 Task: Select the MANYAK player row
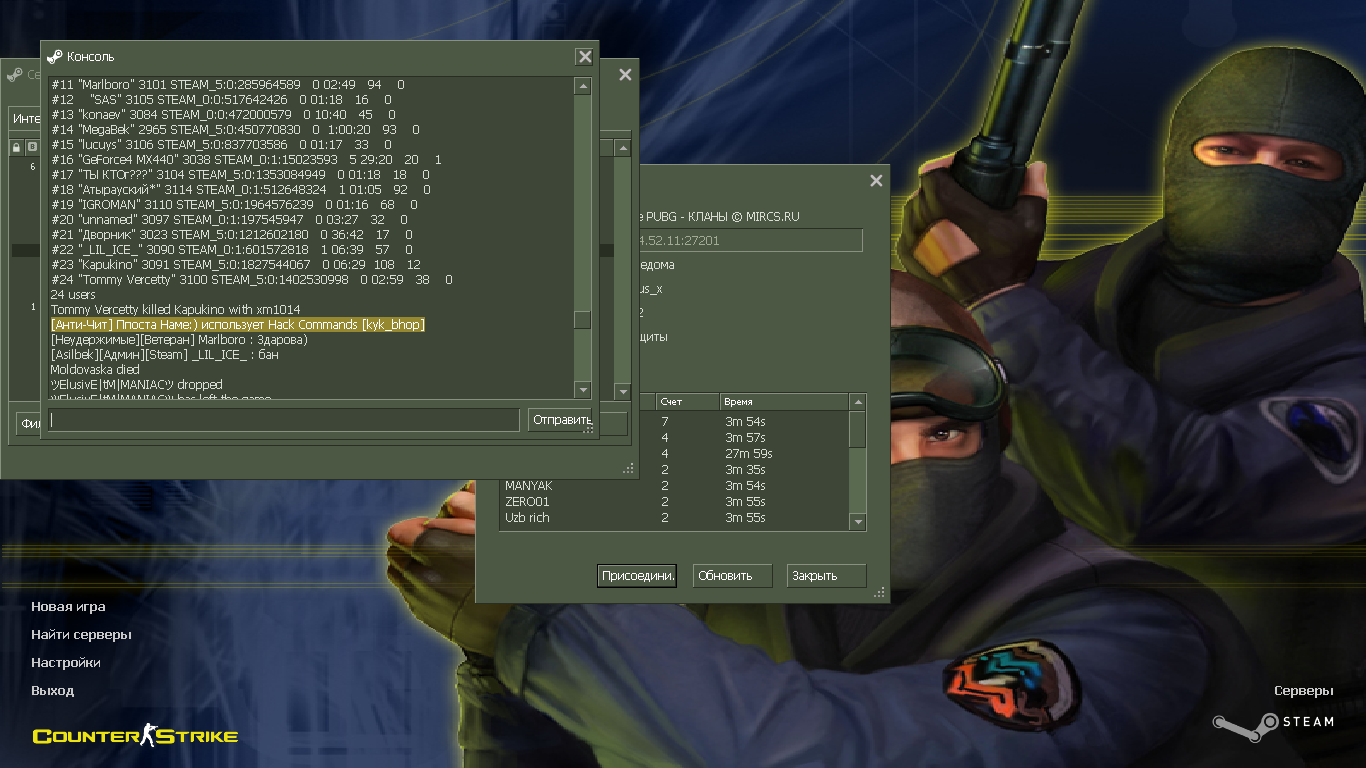tap(674, 486)
